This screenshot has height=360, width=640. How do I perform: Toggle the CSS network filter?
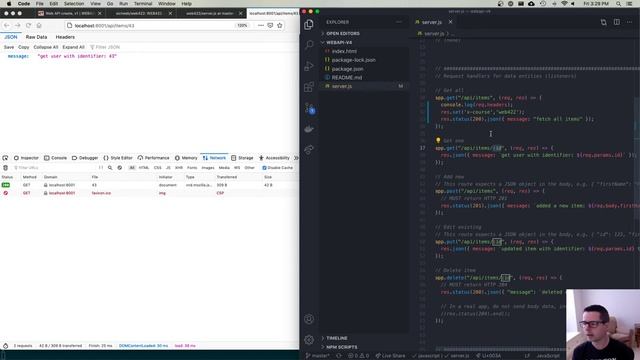pos(158,168)
